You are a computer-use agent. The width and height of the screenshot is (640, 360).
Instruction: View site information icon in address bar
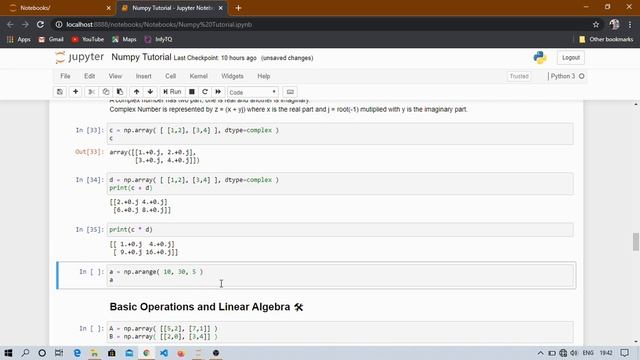[59, 24]
